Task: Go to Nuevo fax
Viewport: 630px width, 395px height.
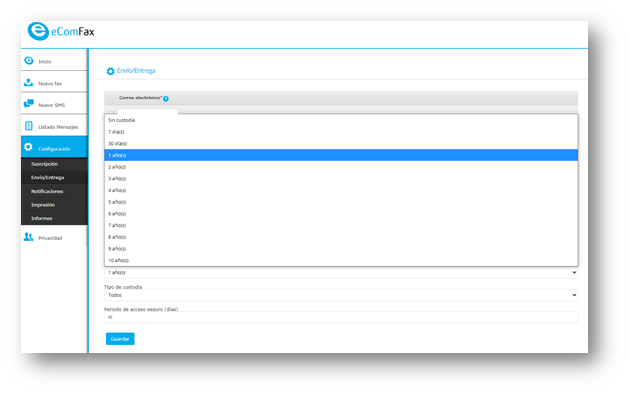Action: (54, 82)
